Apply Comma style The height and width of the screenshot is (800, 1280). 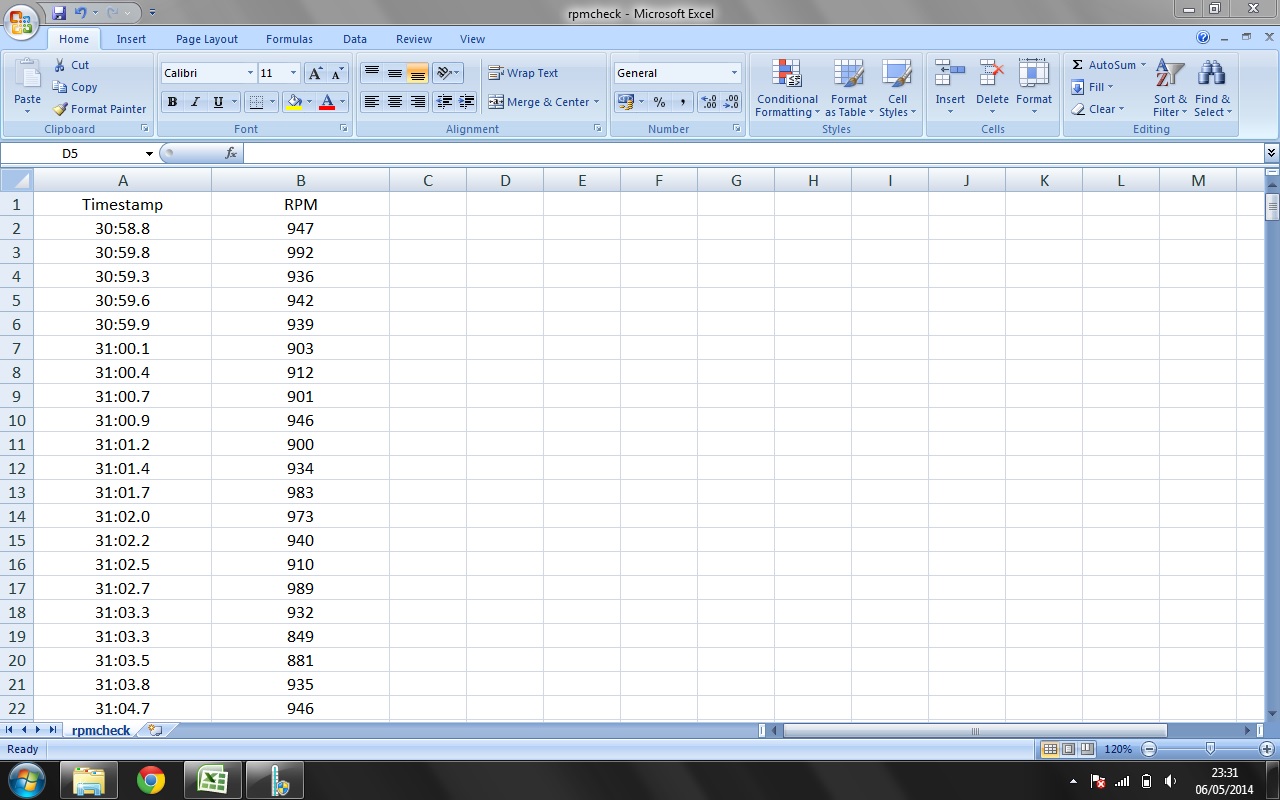683,102
